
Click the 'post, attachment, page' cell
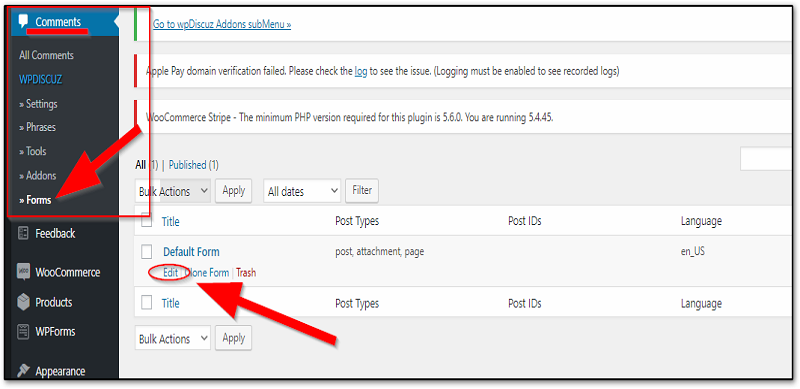pos(380,251)
